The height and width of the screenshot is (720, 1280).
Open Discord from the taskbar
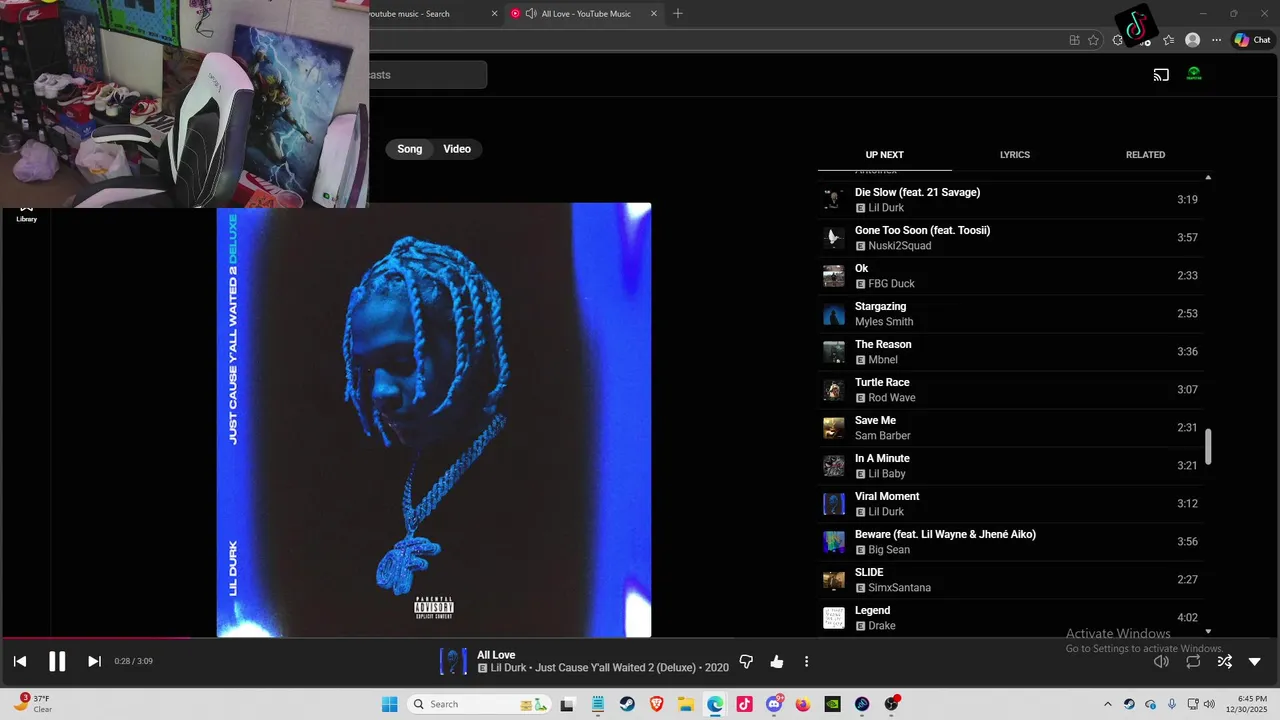(774, 704)
